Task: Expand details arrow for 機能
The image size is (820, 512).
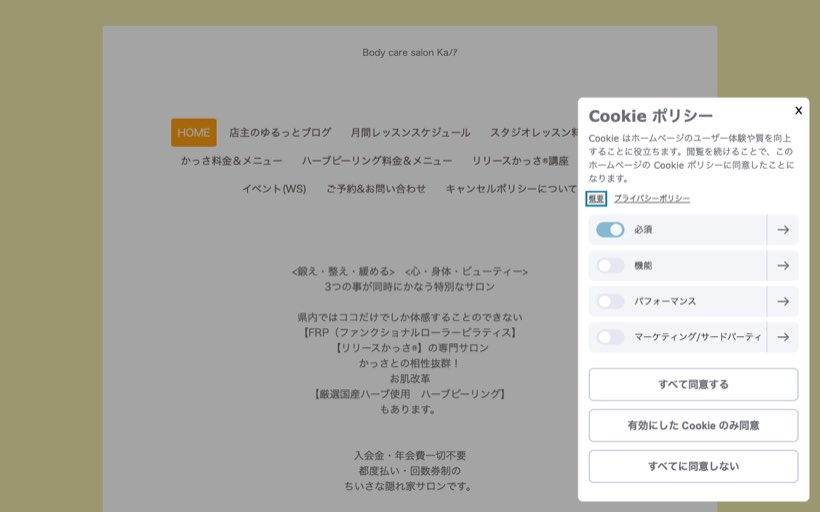Action: tap(783, 266)
